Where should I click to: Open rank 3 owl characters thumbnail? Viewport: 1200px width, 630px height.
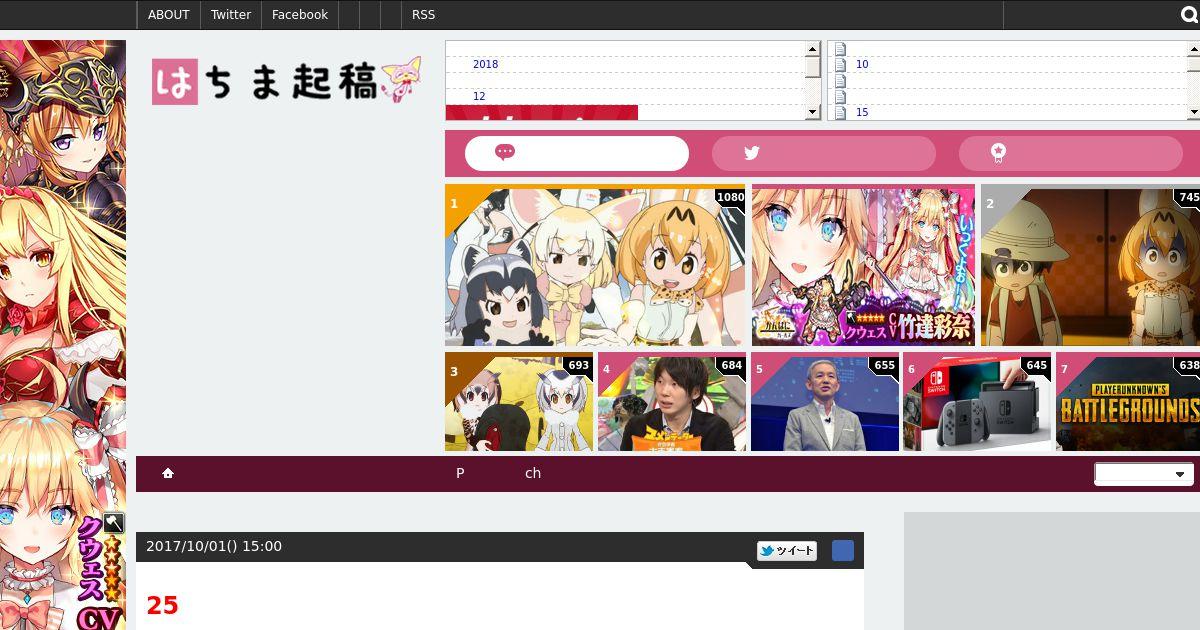pos(519,402)
